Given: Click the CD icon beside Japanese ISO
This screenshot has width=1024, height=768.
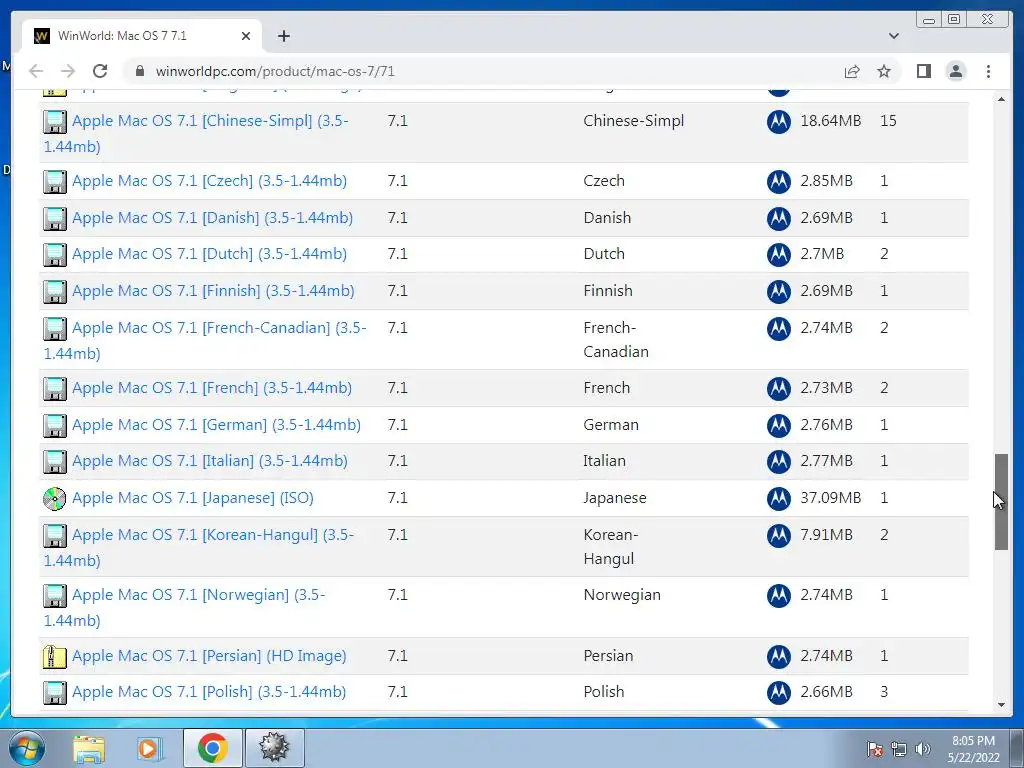Looking at the screenshot, I should (55, 499).
